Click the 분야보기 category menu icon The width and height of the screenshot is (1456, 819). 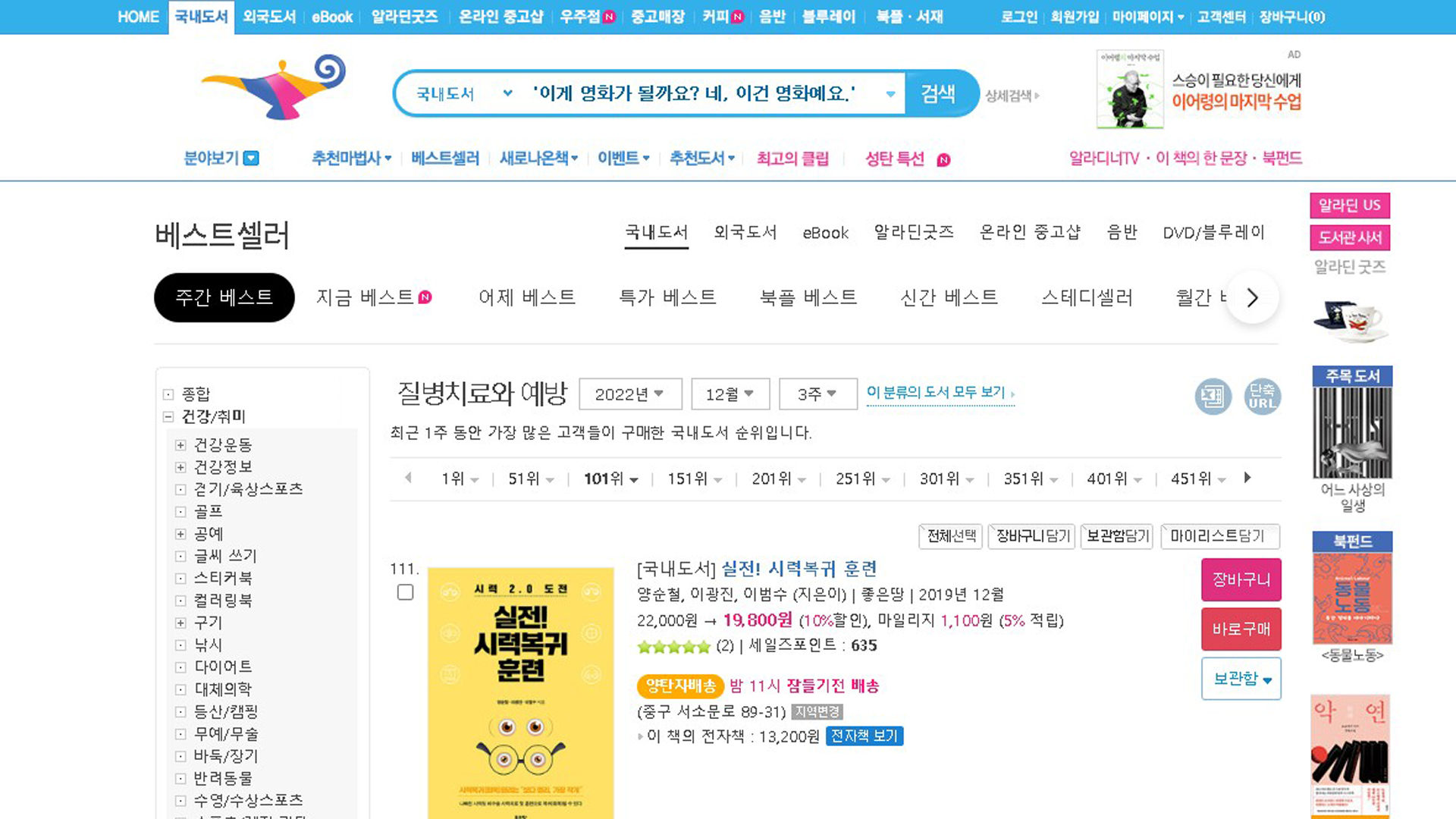[251, 158]
